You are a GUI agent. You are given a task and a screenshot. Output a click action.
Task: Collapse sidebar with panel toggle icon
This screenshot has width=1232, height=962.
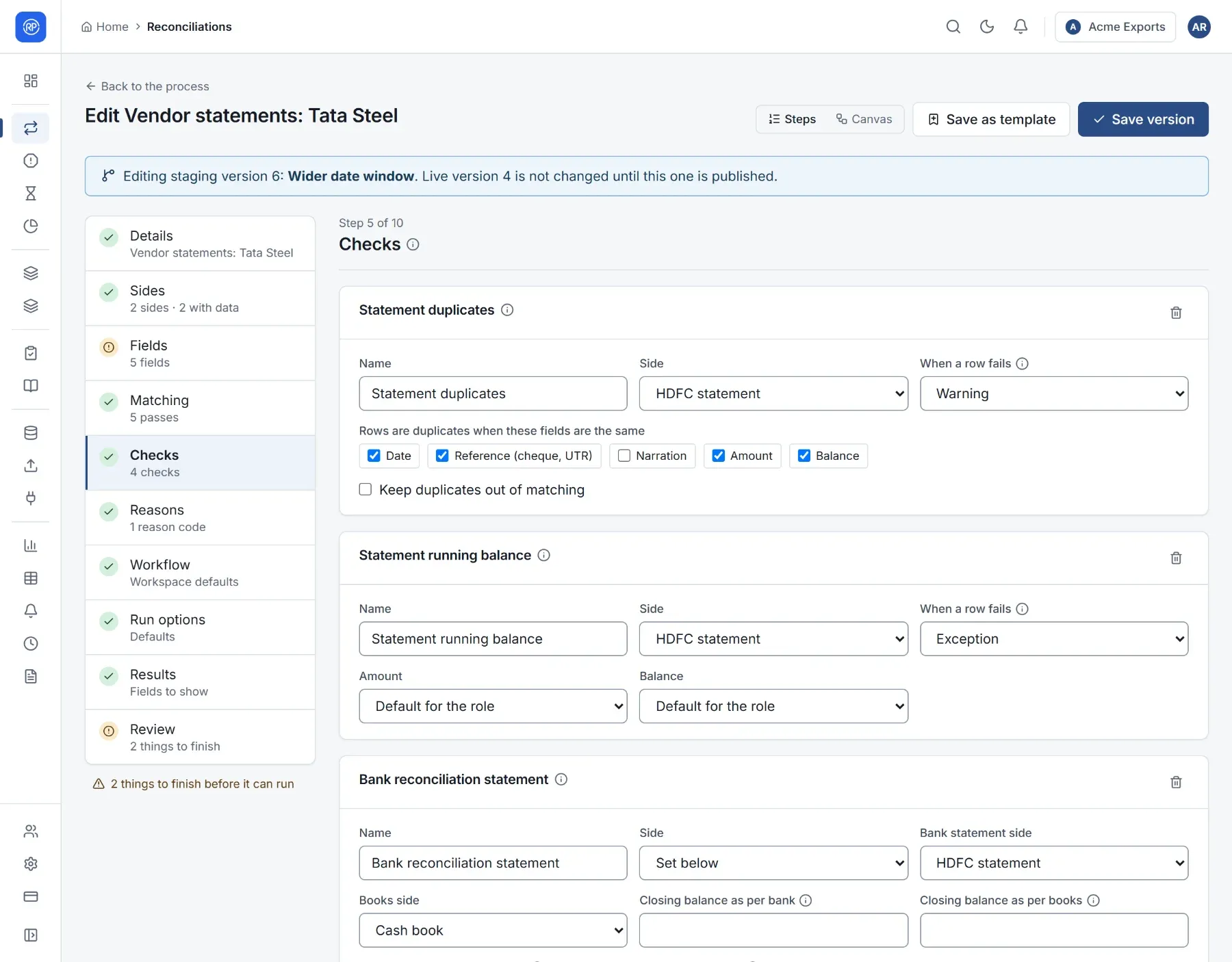tap(31, 935)
